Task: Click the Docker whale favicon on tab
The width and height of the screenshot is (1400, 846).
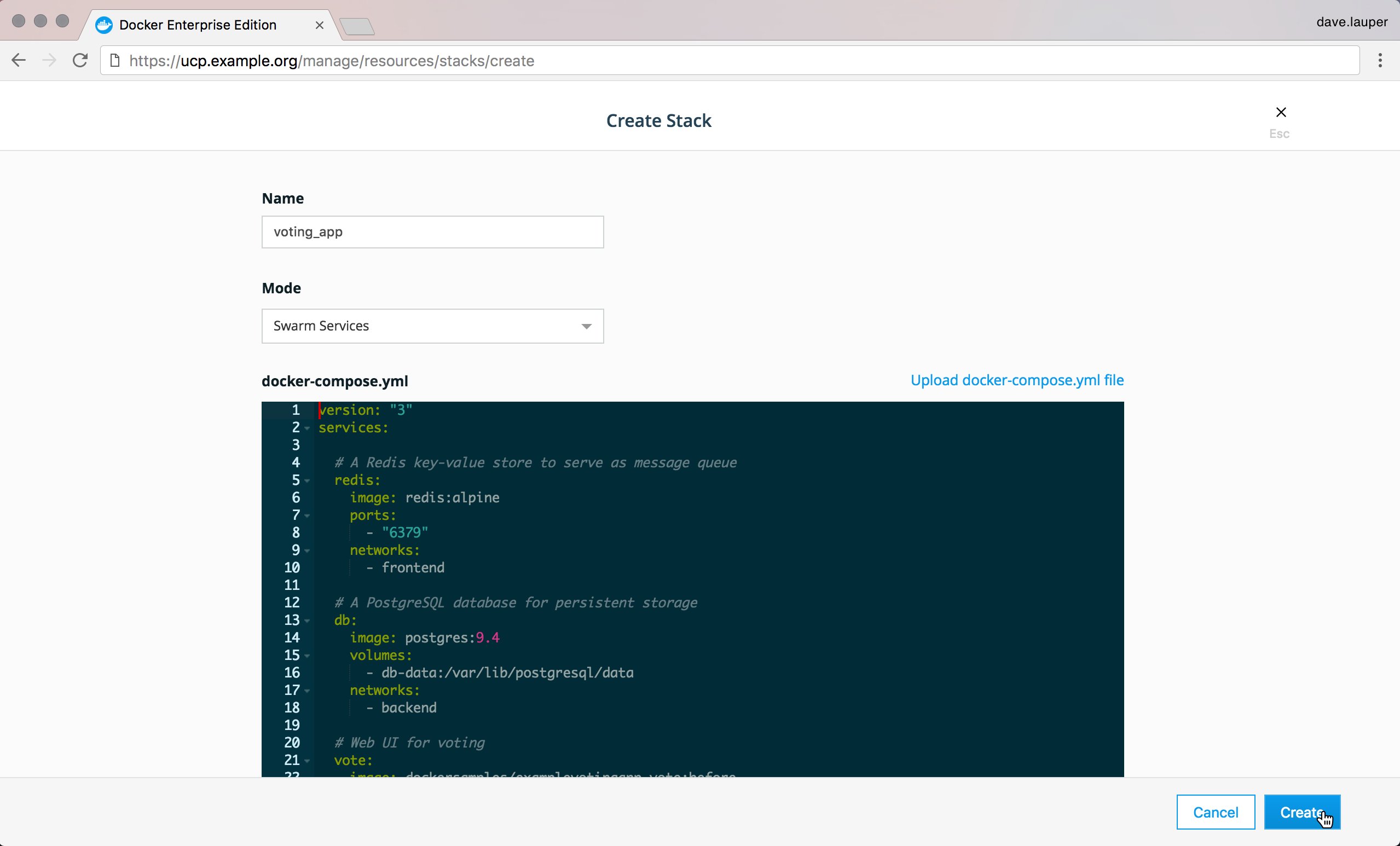Action: 104,25
